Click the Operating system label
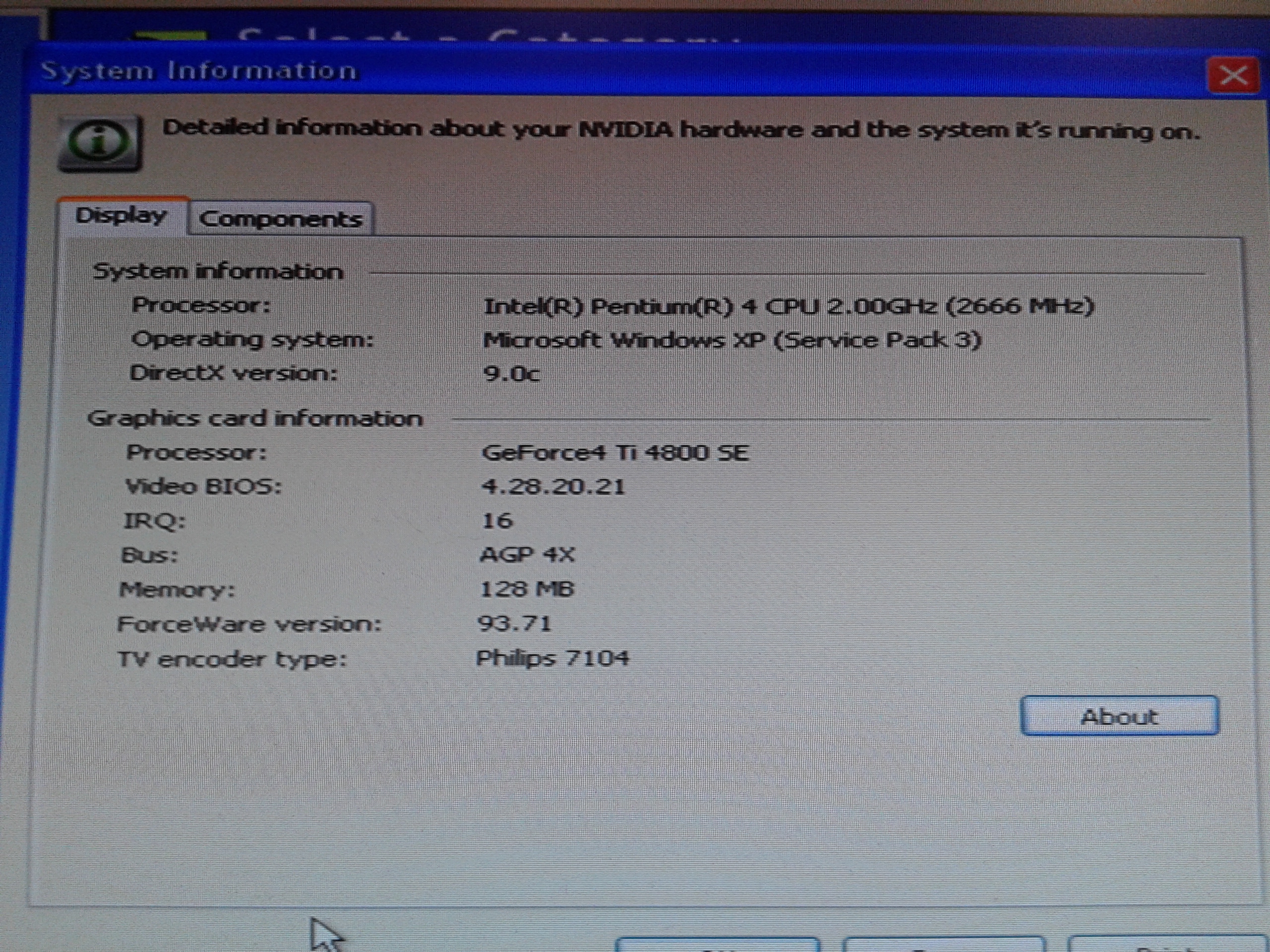This screenshot has height=952, width=1270. point(253,340)
